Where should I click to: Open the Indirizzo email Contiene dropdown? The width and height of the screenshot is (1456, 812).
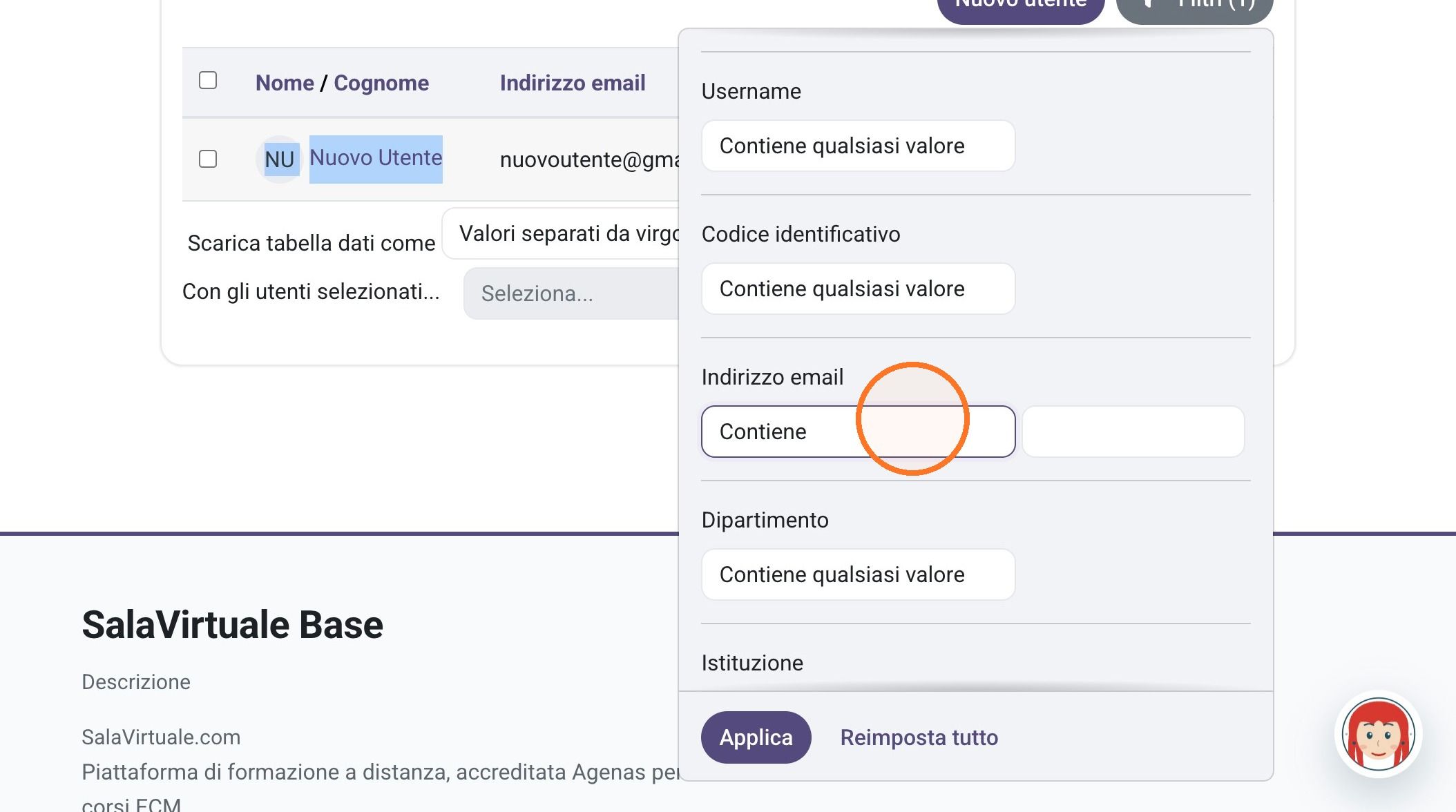pyautogui.click(x=858, y=432)
